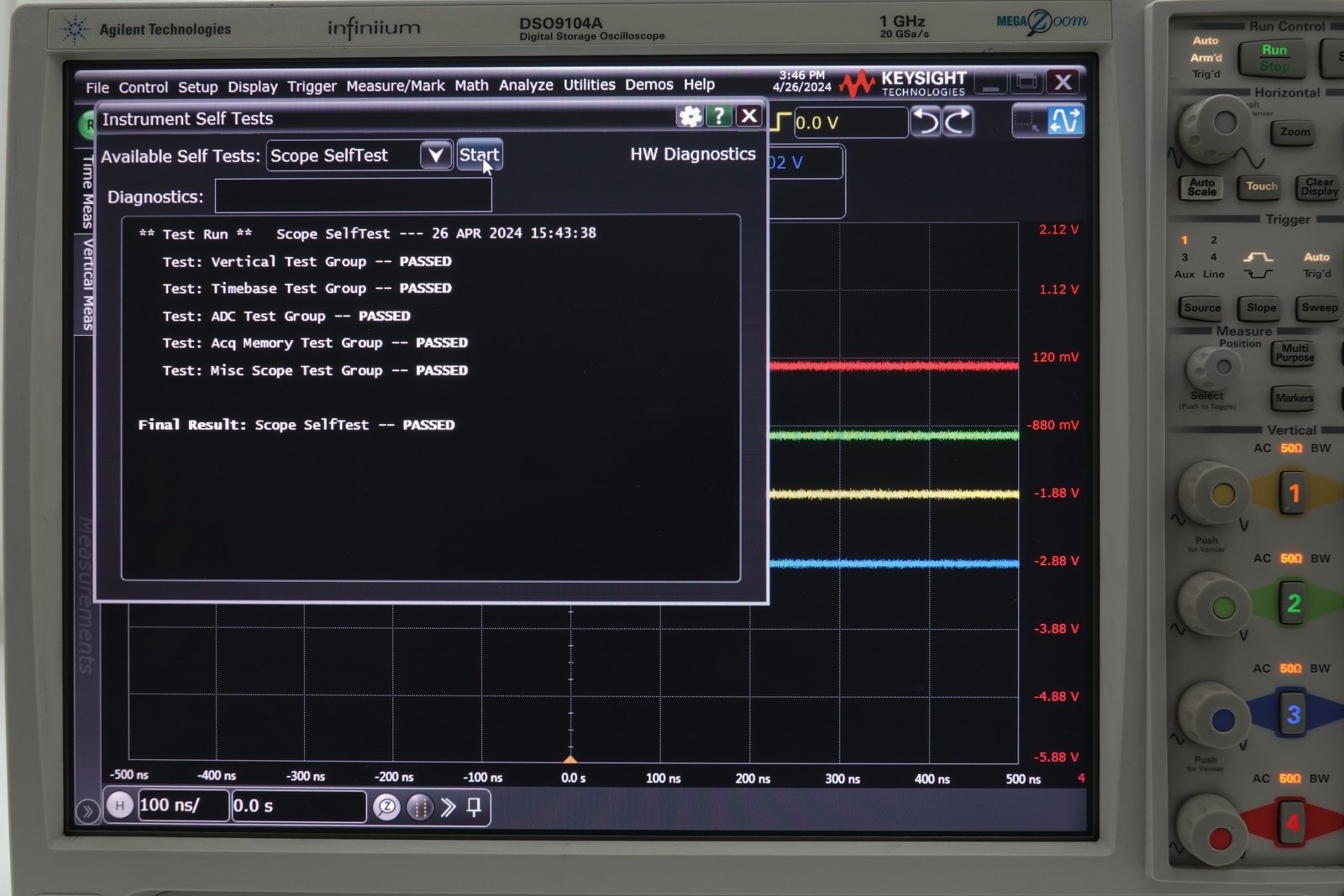Open Self Tests dialog settings gear

coord(690,116)
